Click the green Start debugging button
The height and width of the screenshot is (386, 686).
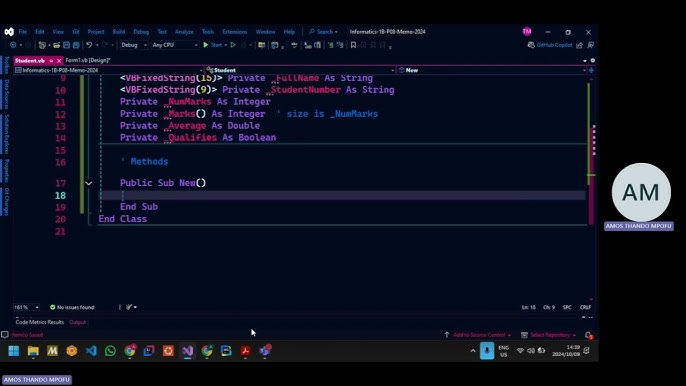click(x=213, y=45)
